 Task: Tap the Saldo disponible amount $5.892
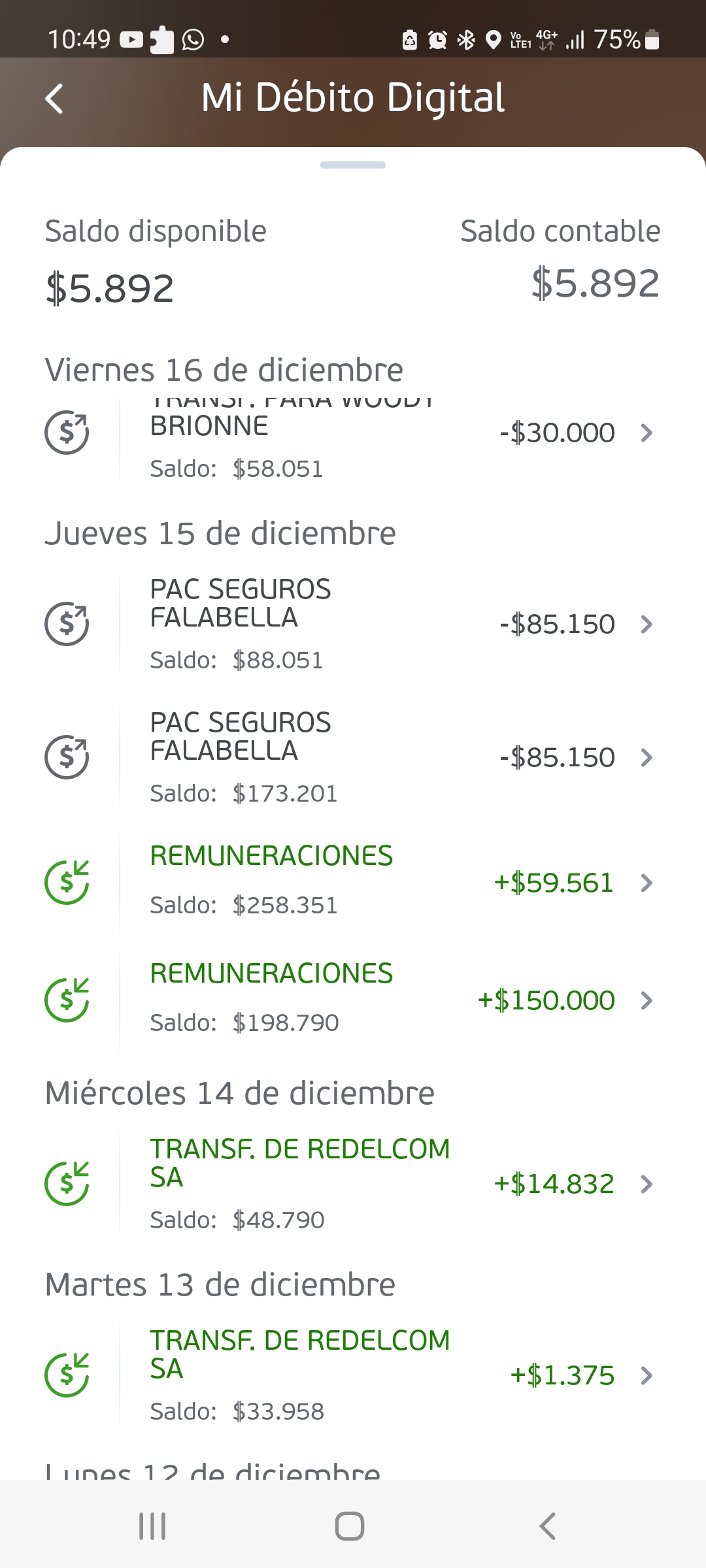tap(110, 288)
